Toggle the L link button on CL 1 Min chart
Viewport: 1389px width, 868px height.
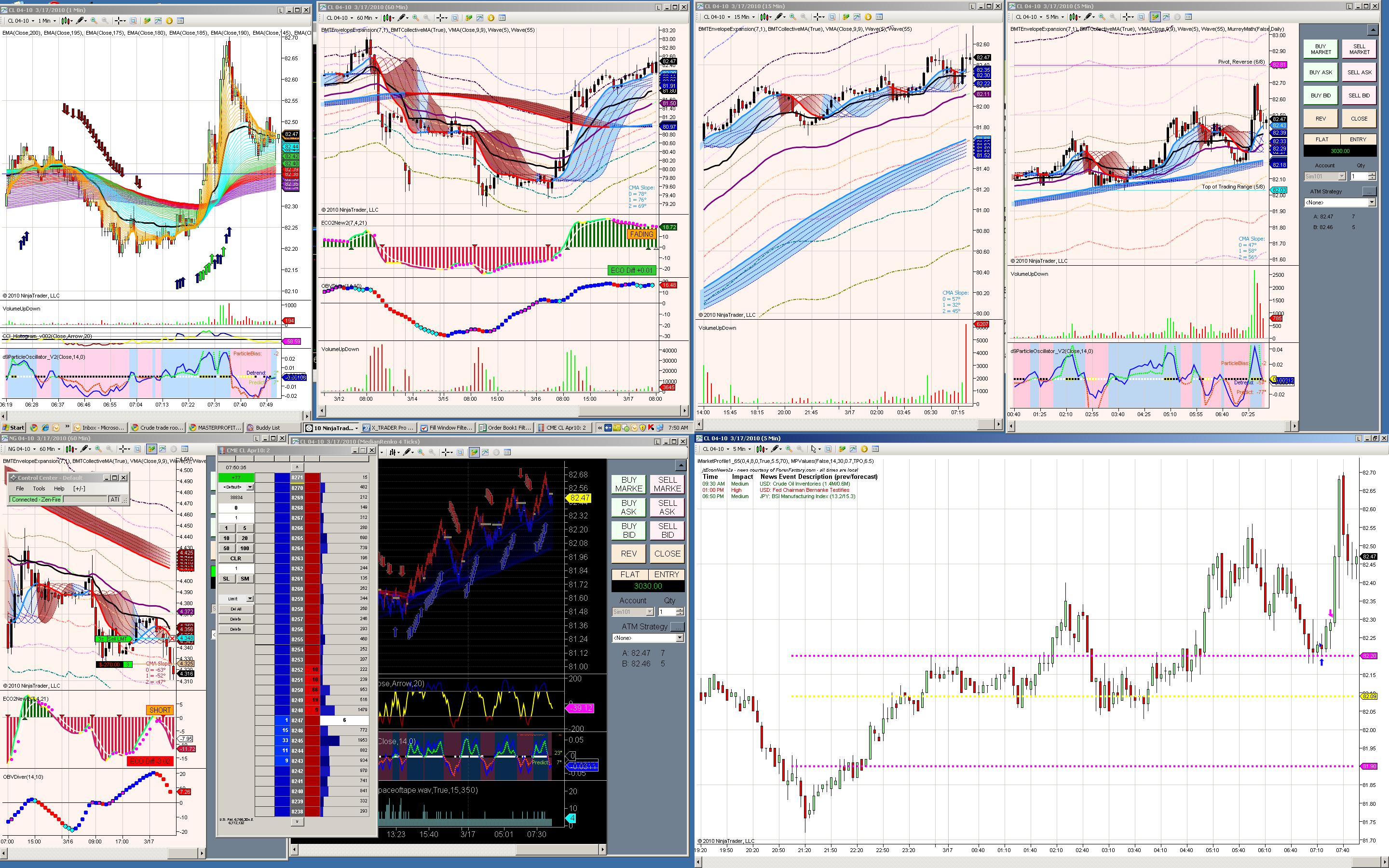281,10
